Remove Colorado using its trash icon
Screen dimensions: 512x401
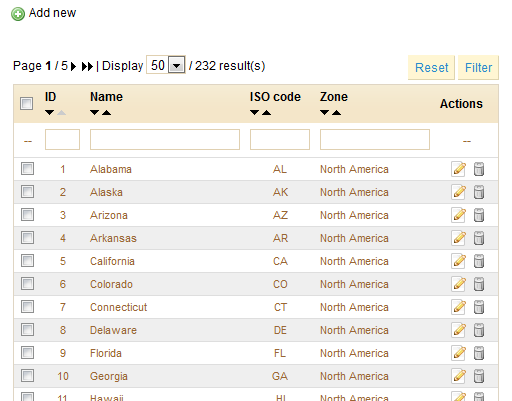479,284
